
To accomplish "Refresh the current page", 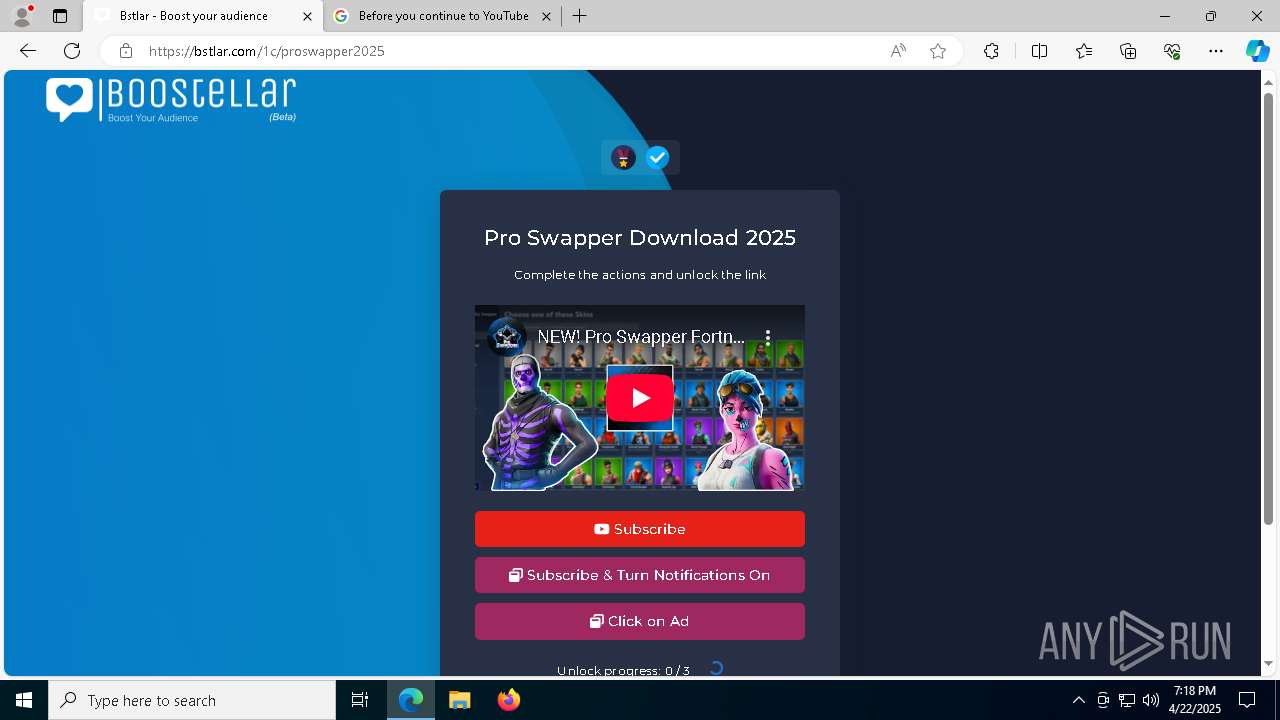I will (72, 51).
